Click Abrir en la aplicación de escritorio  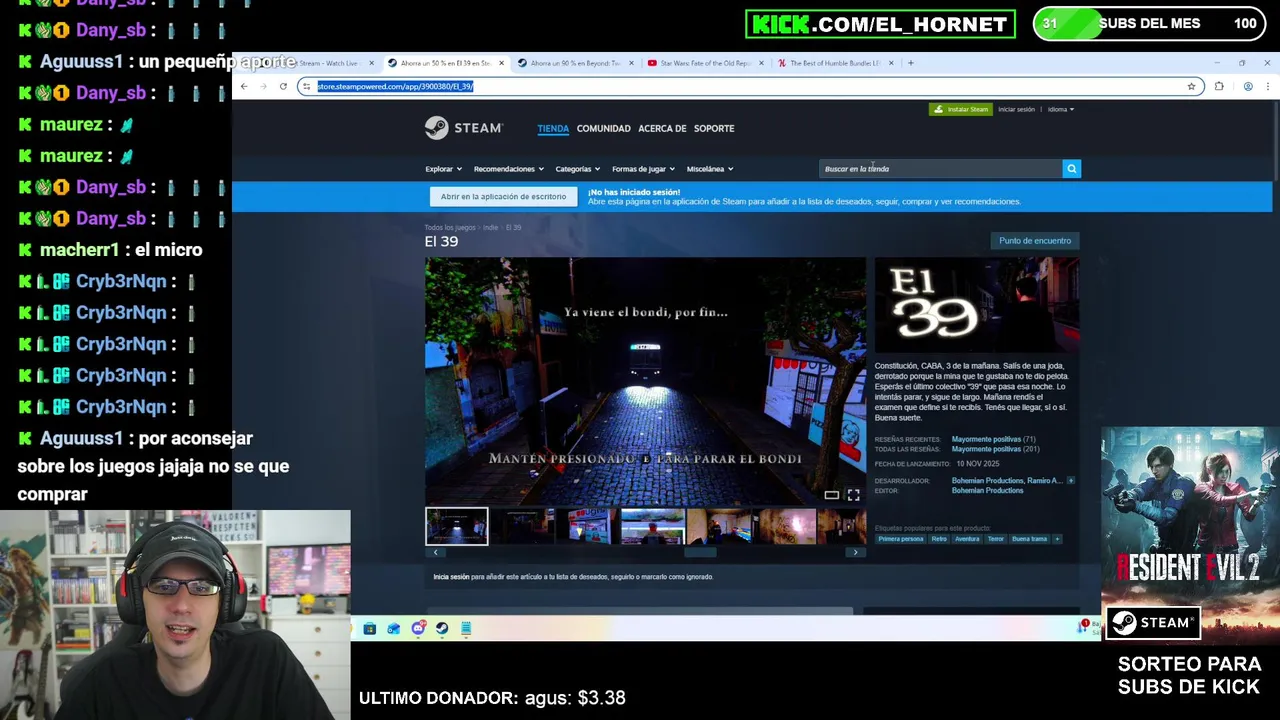click(503, 197)
